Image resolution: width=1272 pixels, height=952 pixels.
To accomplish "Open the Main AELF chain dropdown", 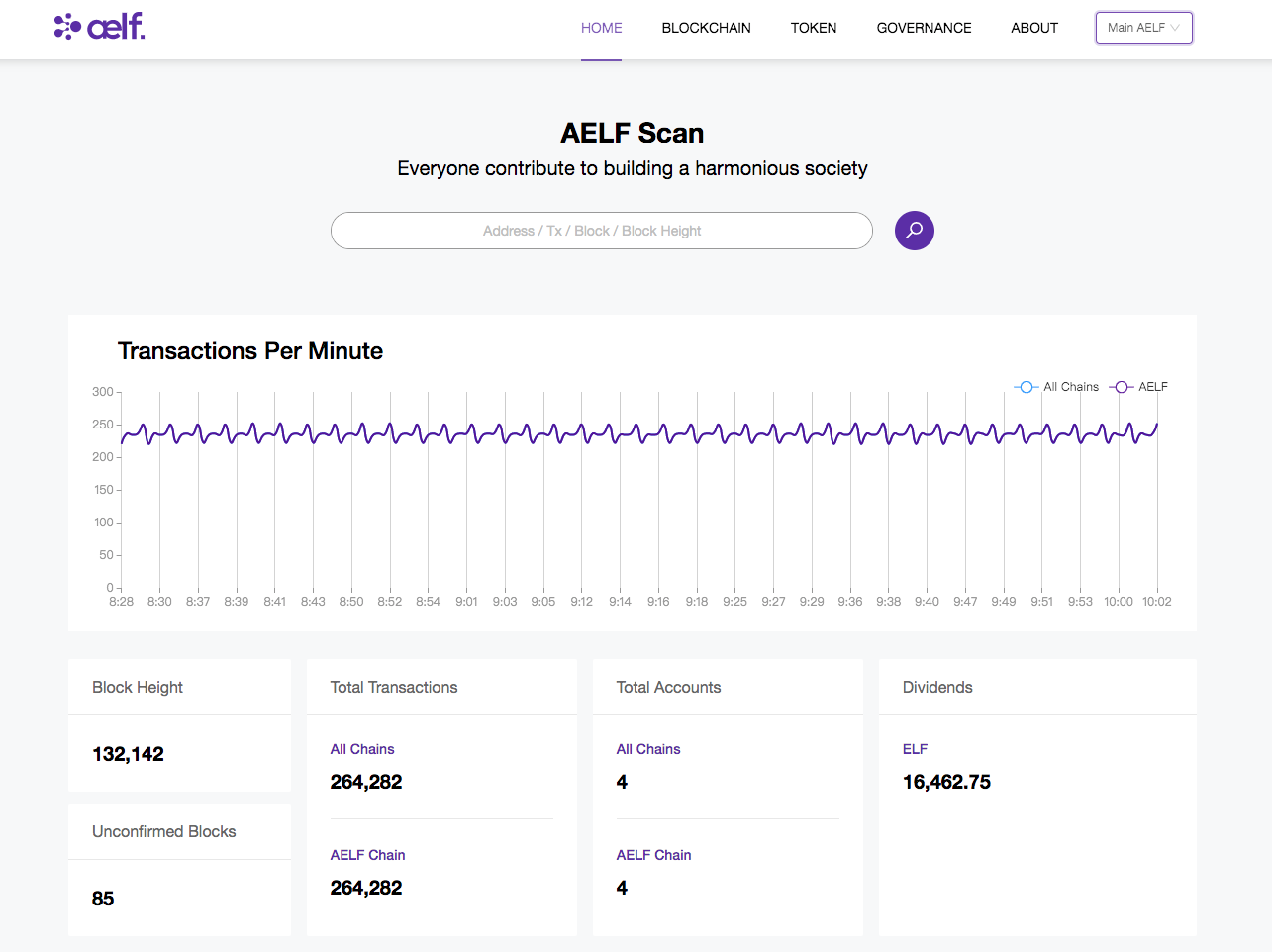I will tap(1143, 28).
